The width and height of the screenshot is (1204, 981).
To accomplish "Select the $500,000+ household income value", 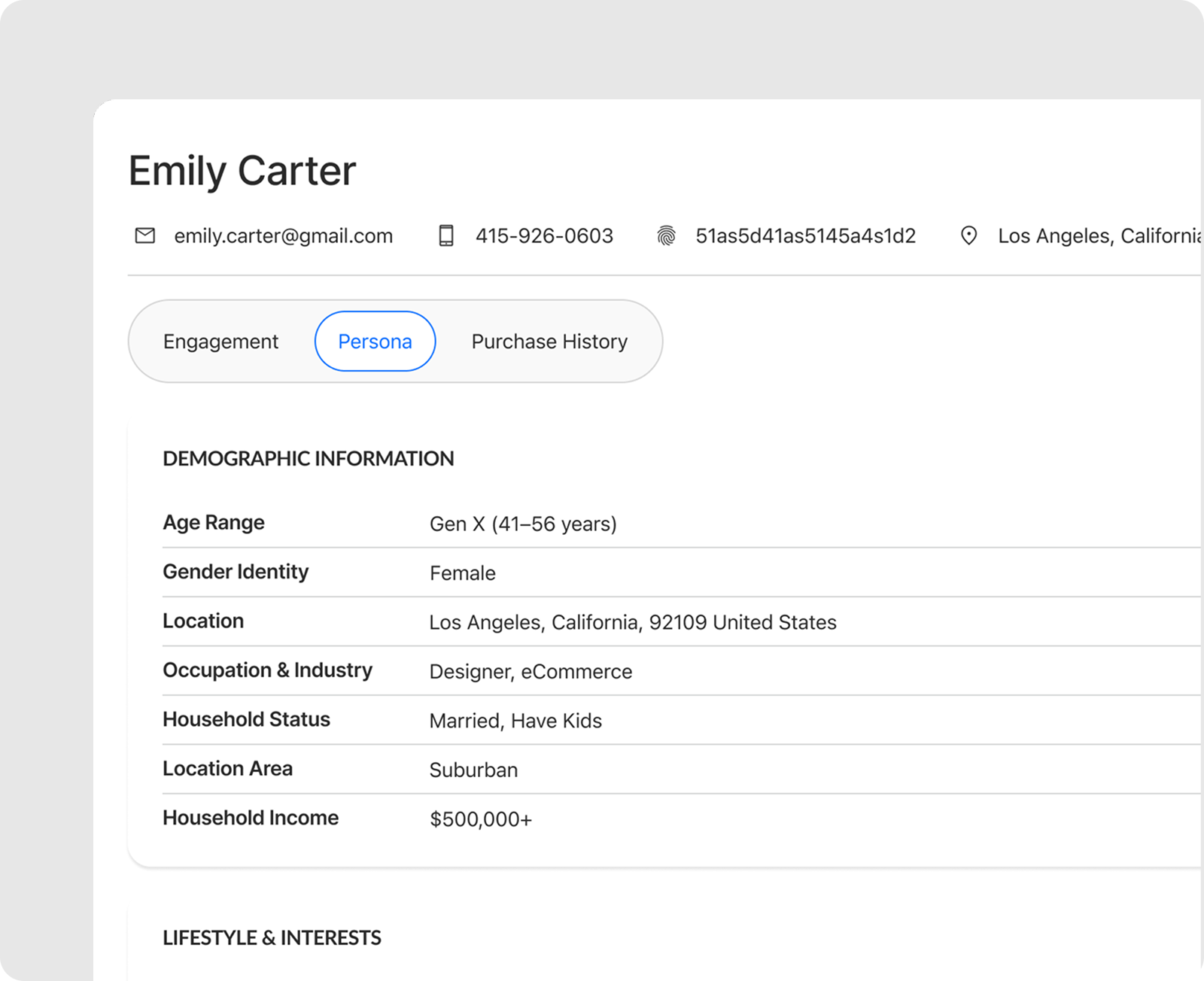I will pyautogui.click(x=480, y=819).
